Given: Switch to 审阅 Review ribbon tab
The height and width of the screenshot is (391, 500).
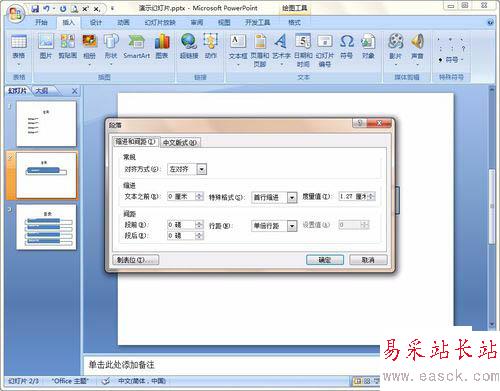Looking at the screenshot, I should click(x=197, y=22).
